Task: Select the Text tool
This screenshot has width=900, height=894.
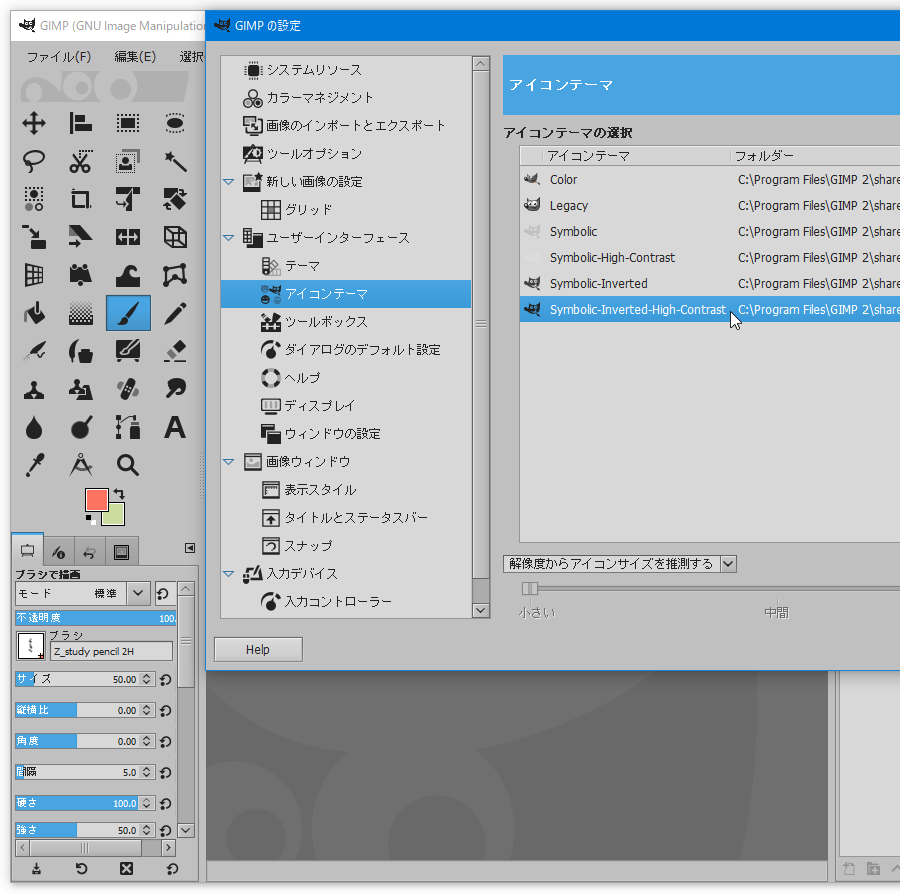Action: tap(174, 427)
